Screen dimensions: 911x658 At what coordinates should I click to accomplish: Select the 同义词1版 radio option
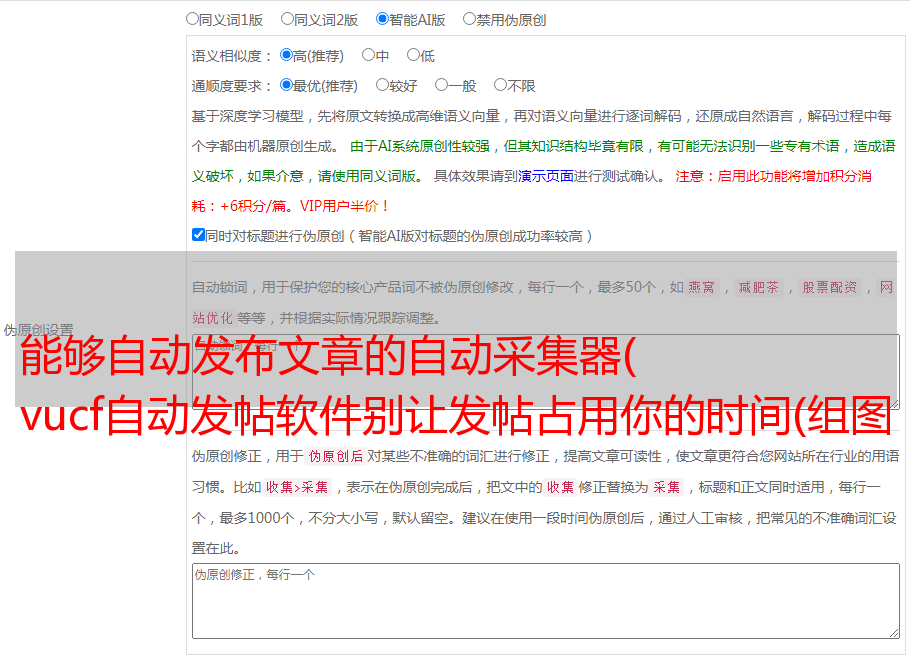tap(192, 19)
